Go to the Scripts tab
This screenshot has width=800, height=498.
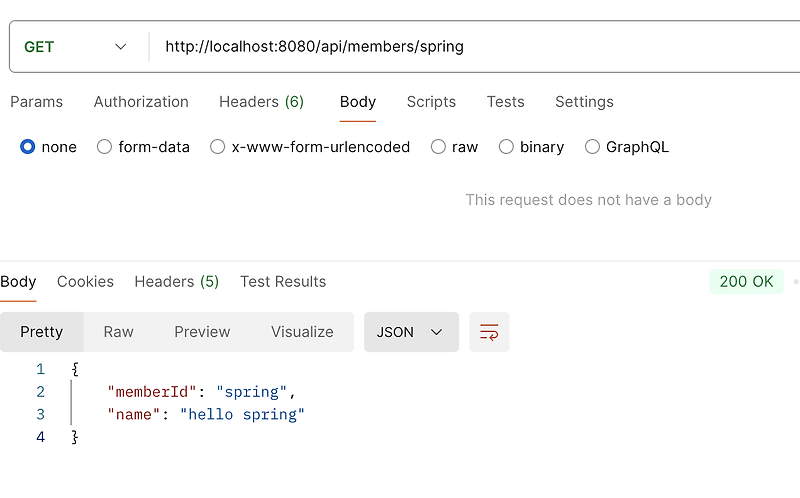click(x=431, y=102)
